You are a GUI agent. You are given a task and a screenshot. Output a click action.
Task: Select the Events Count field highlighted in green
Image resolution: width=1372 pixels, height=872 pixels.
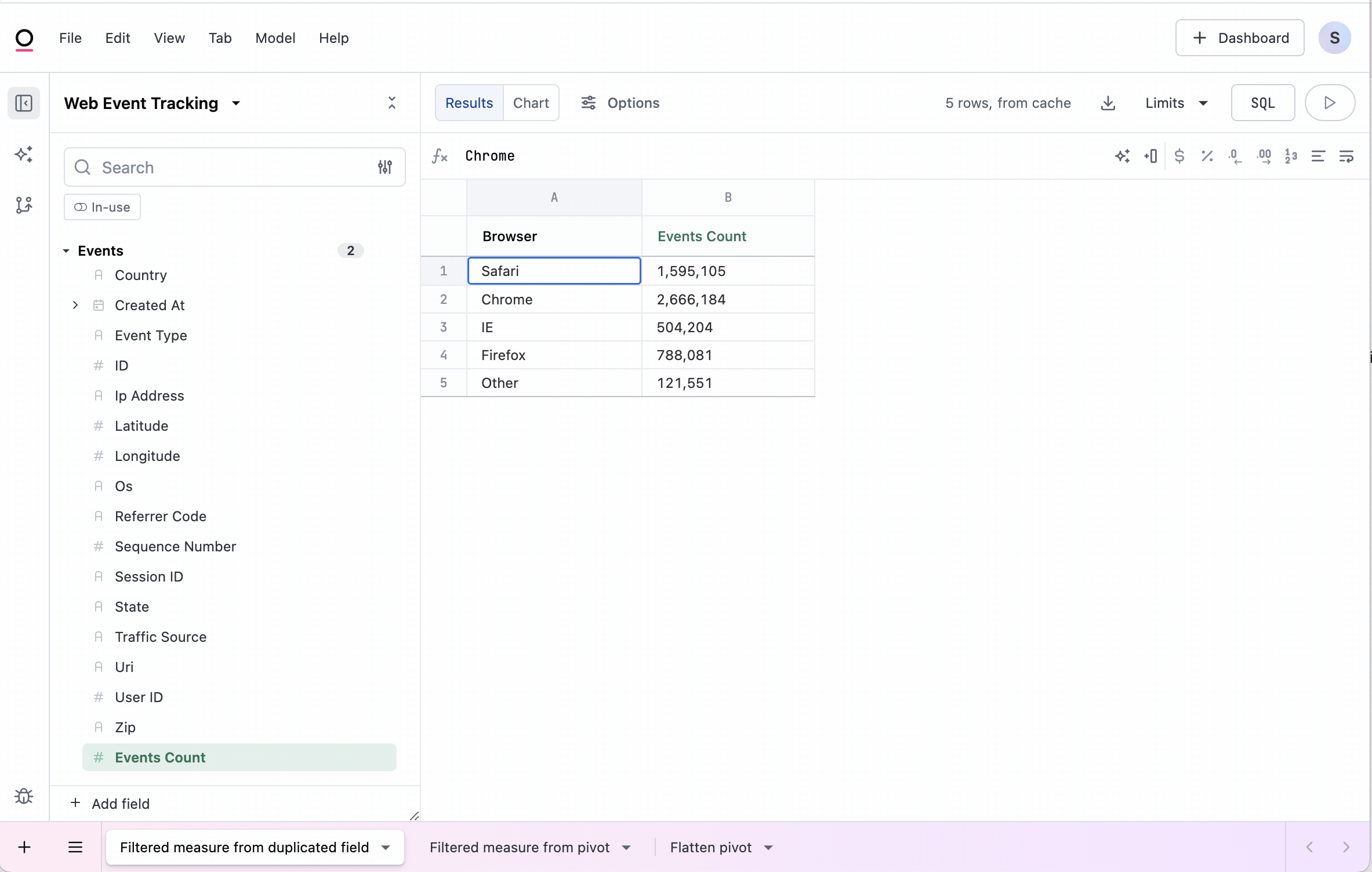click(159, 757)
